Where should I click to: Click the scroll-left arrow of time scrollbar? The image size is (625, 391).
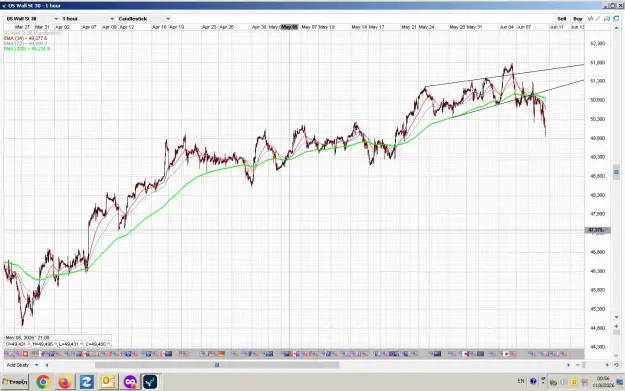point(47,365)
